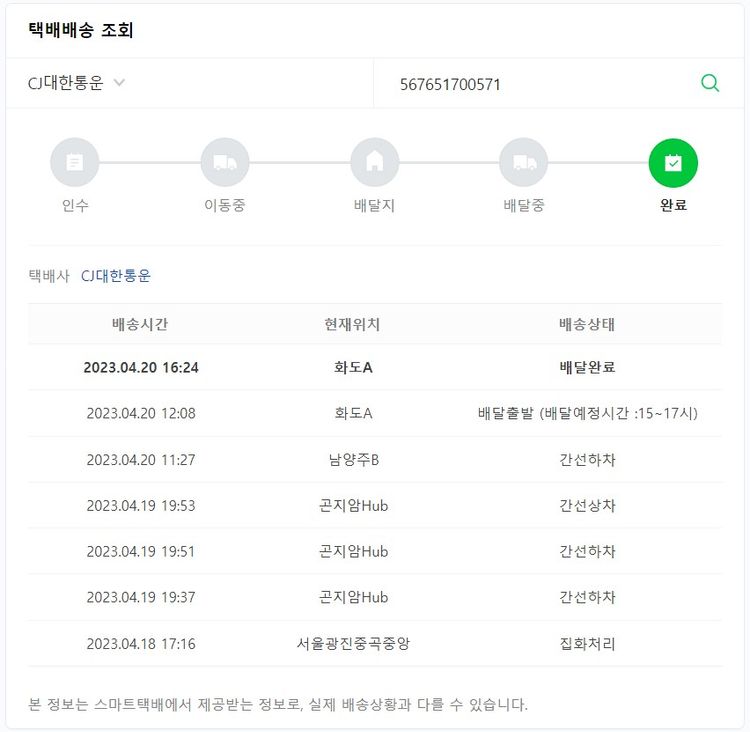Click the 서울광진중곡중앙 location entry
Image resolution: width=750 pixels, height=732 pixels.
click(353, 643)
